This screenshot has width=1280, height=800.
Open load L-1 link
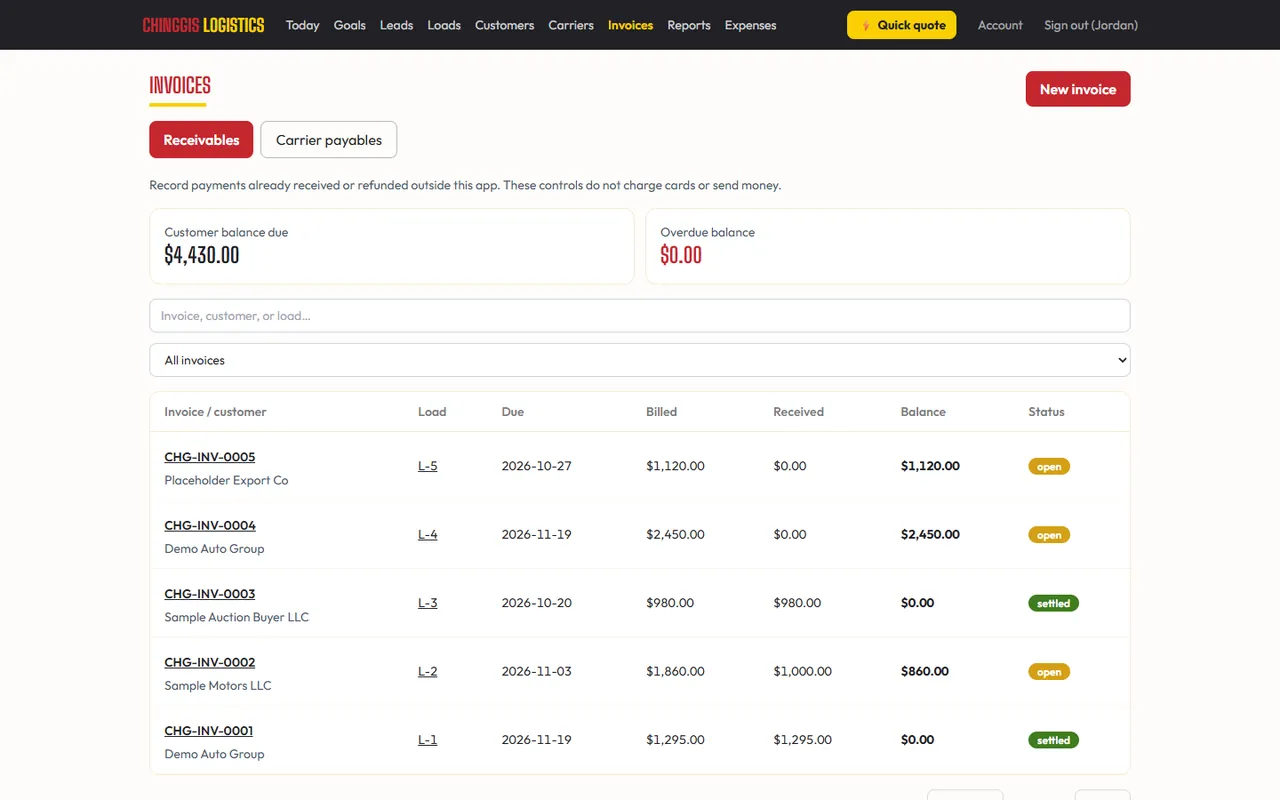pos(428,740)
